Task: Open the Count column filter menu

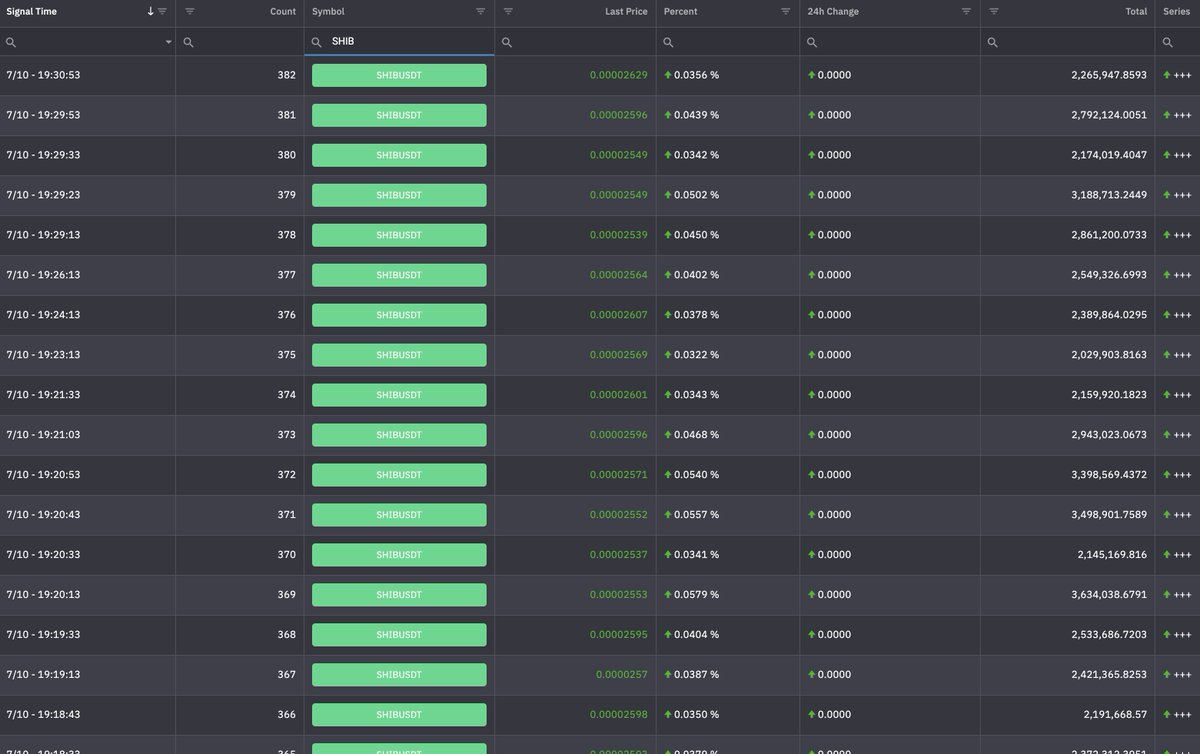Action: [190, 12]
